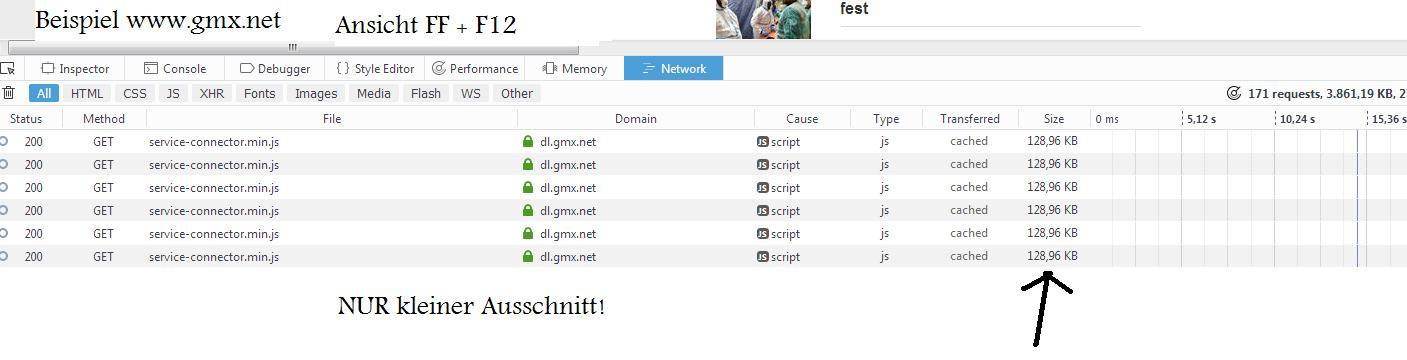The width and height of the screenshot is (1407, 360).
Task: Switch to the Console tab
Action: click(x=175, y=68)
